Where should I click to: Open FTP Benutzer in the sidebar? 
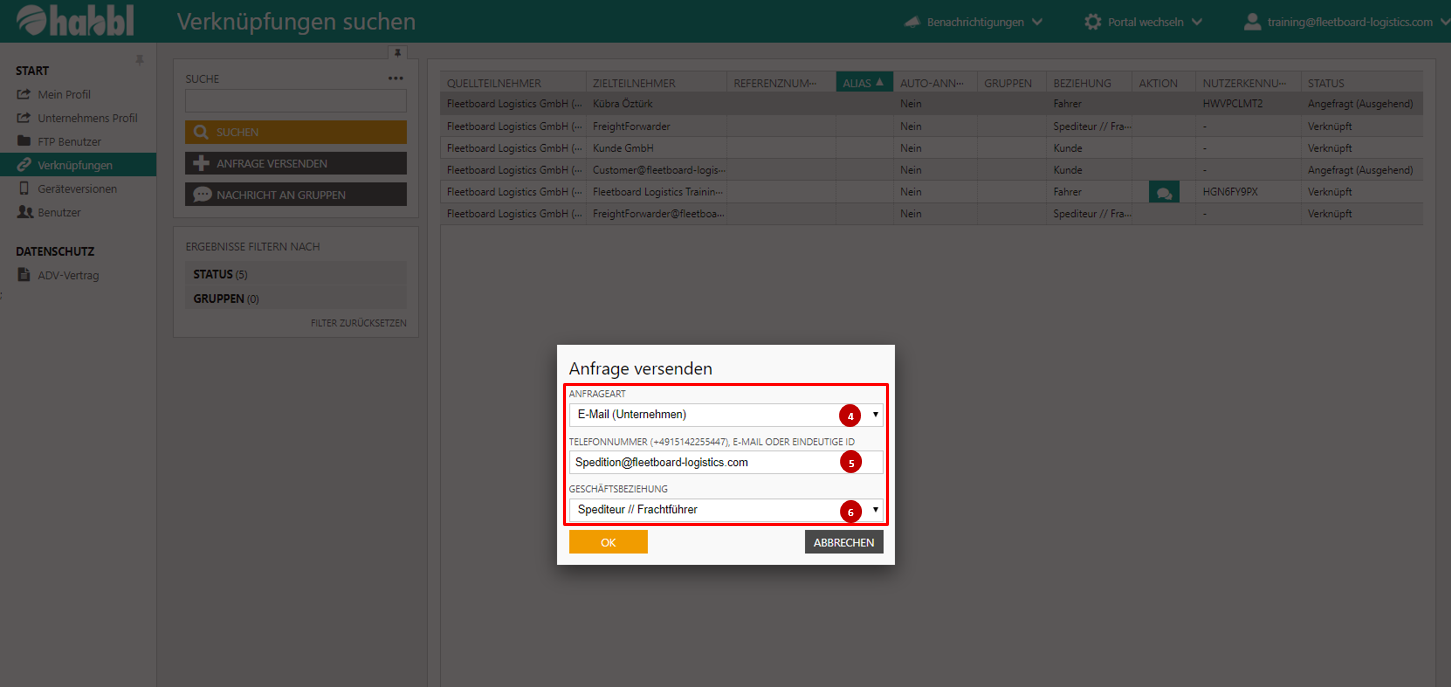click(69, 142)
